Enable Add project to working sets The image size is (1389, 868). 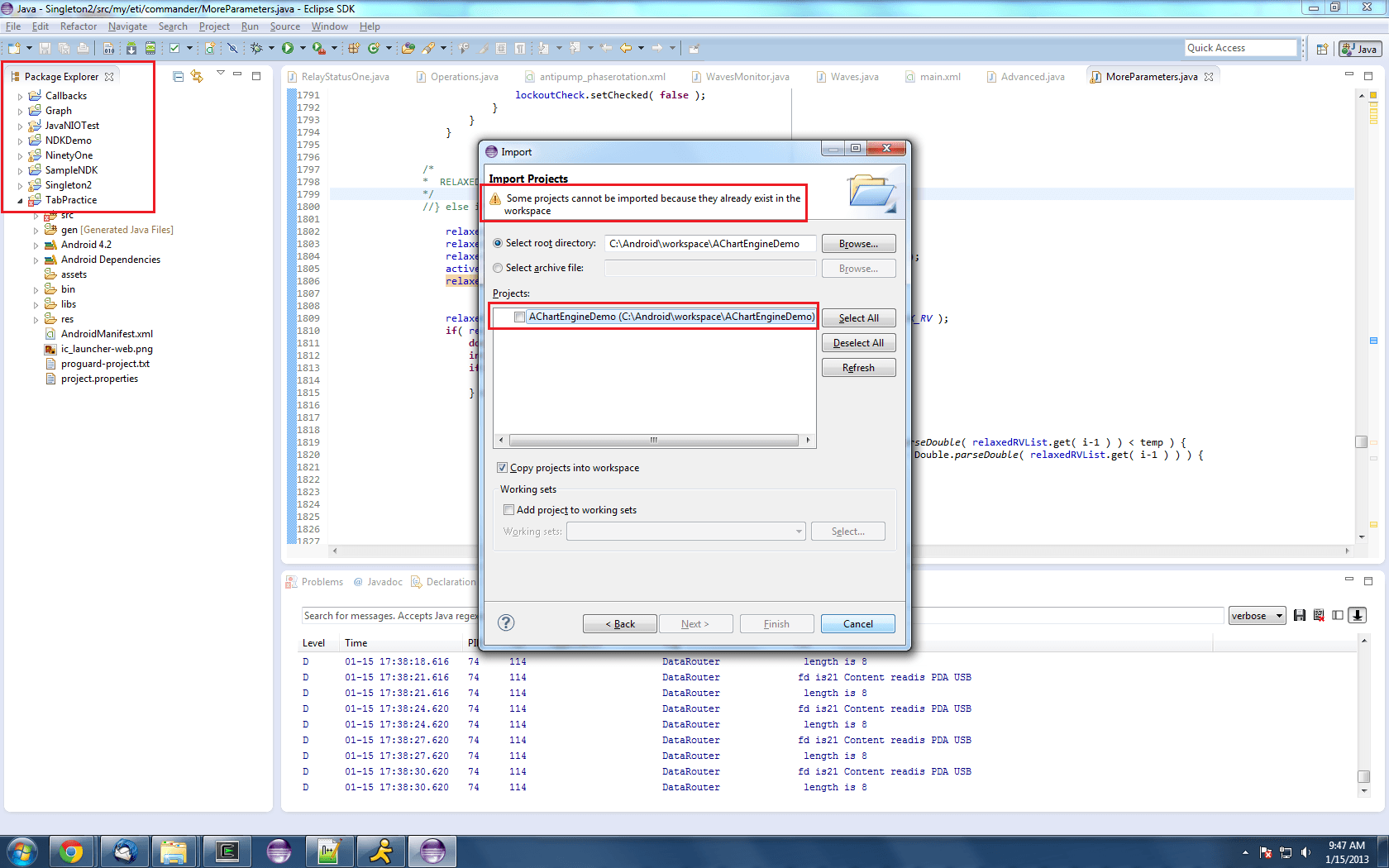coord(508,510)
